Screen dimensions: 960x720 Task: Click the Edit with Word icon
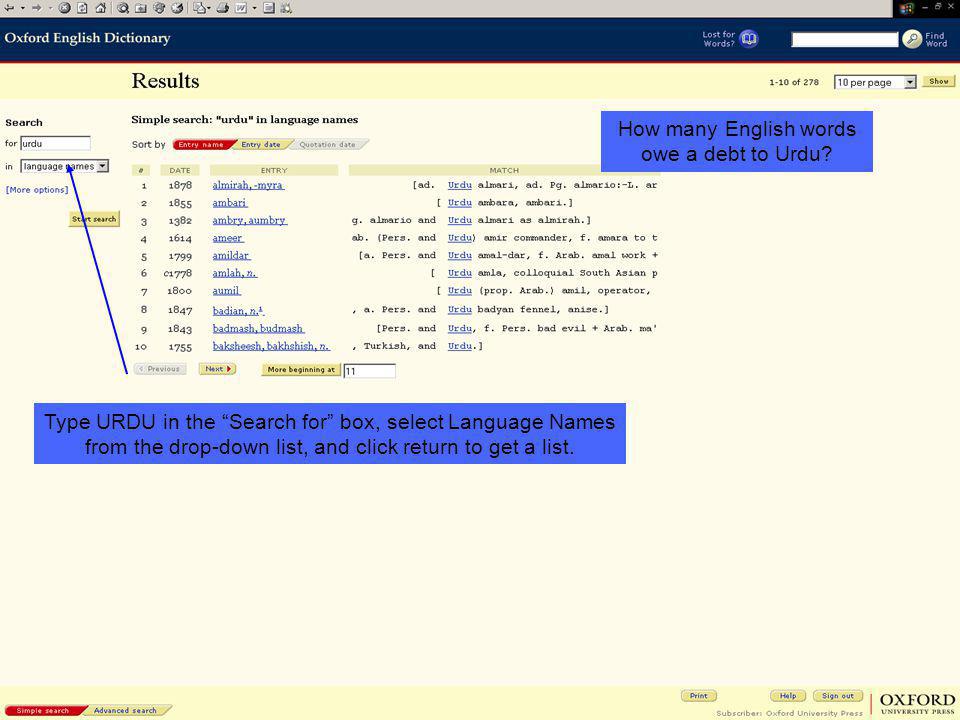pos(241,8)
